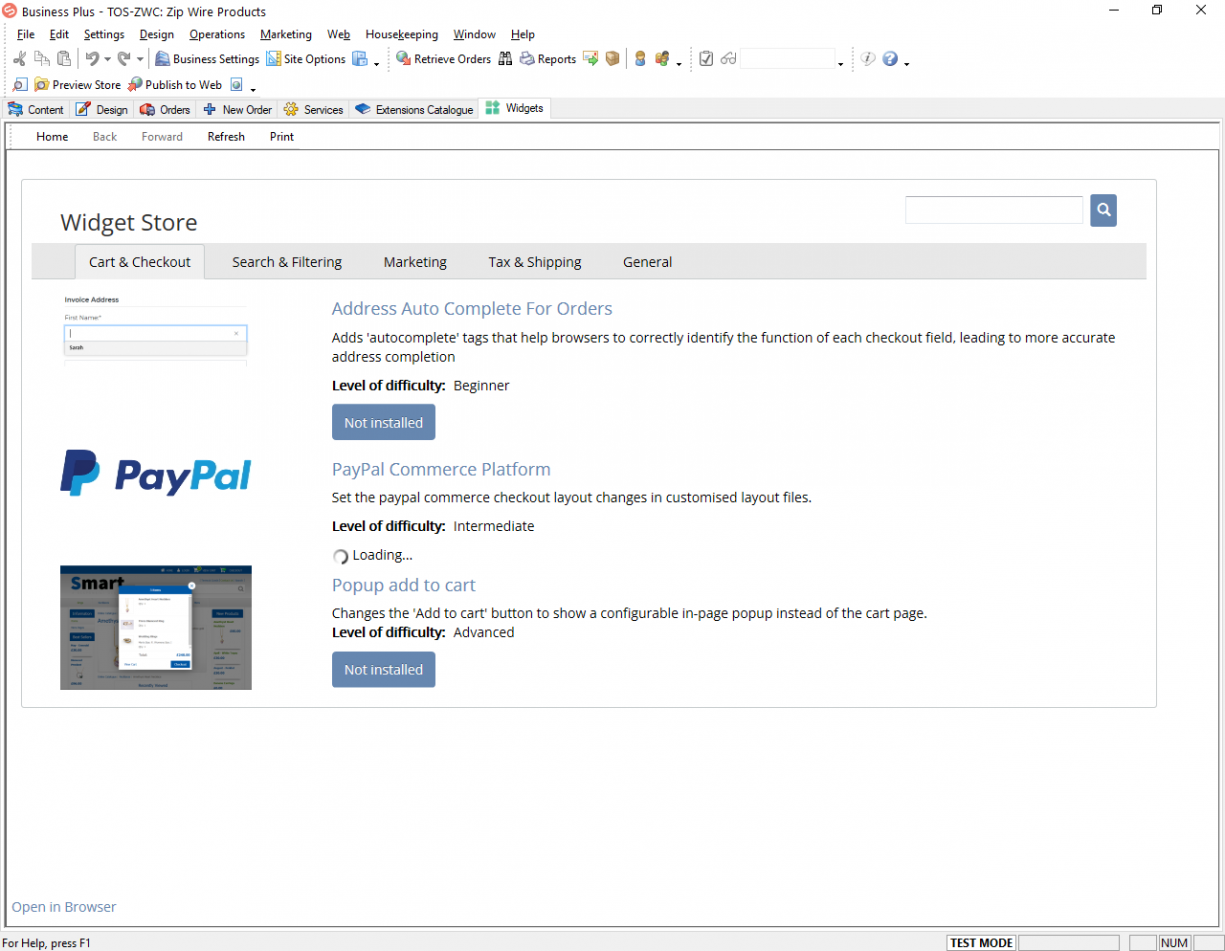Image resolution: width=1225 pixels, height=951 pixels.
Task: Click the Open in Browser link
Action: (64, 907)
